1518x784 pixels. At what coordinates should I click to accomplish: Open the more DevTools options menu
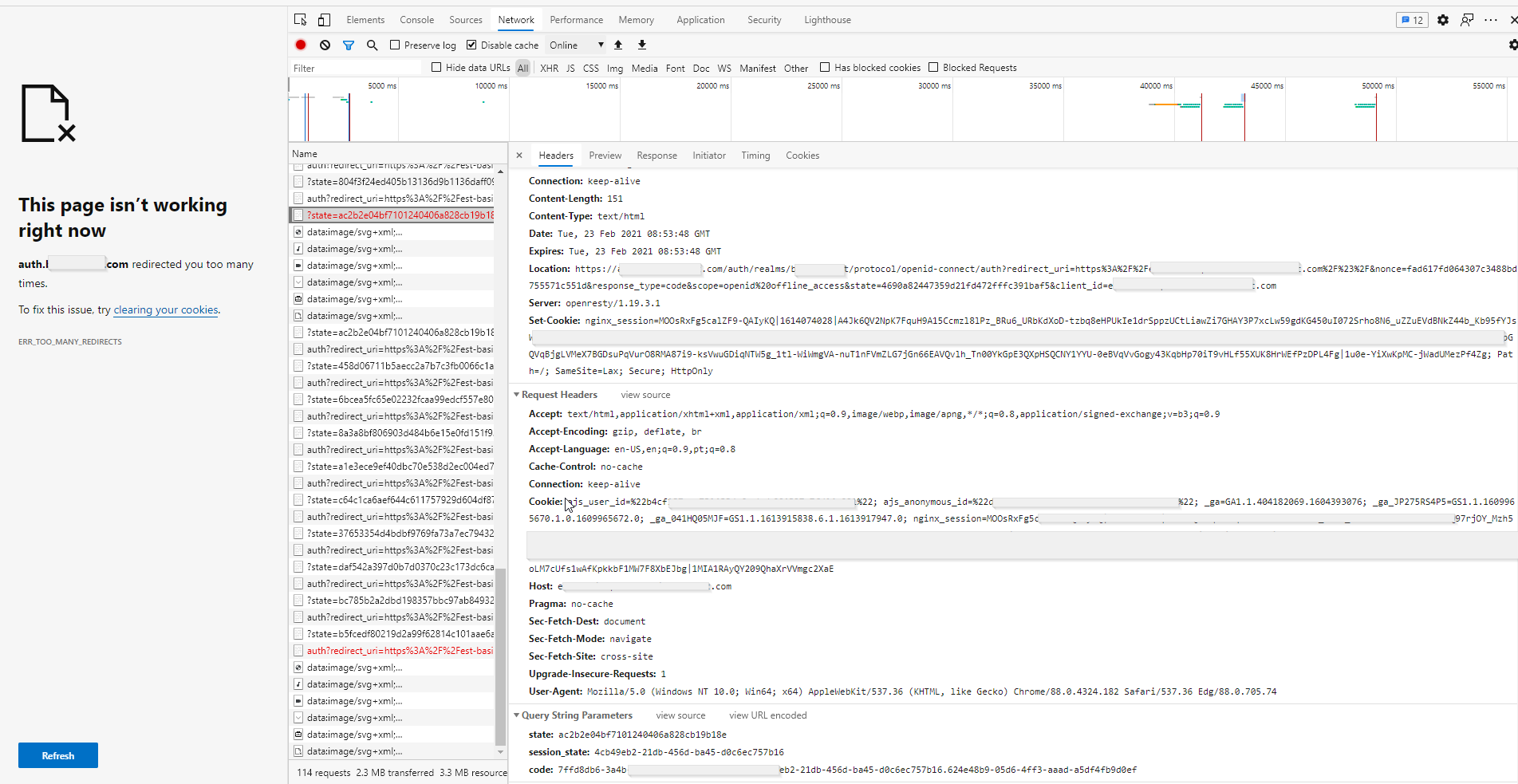point(1491,19)
